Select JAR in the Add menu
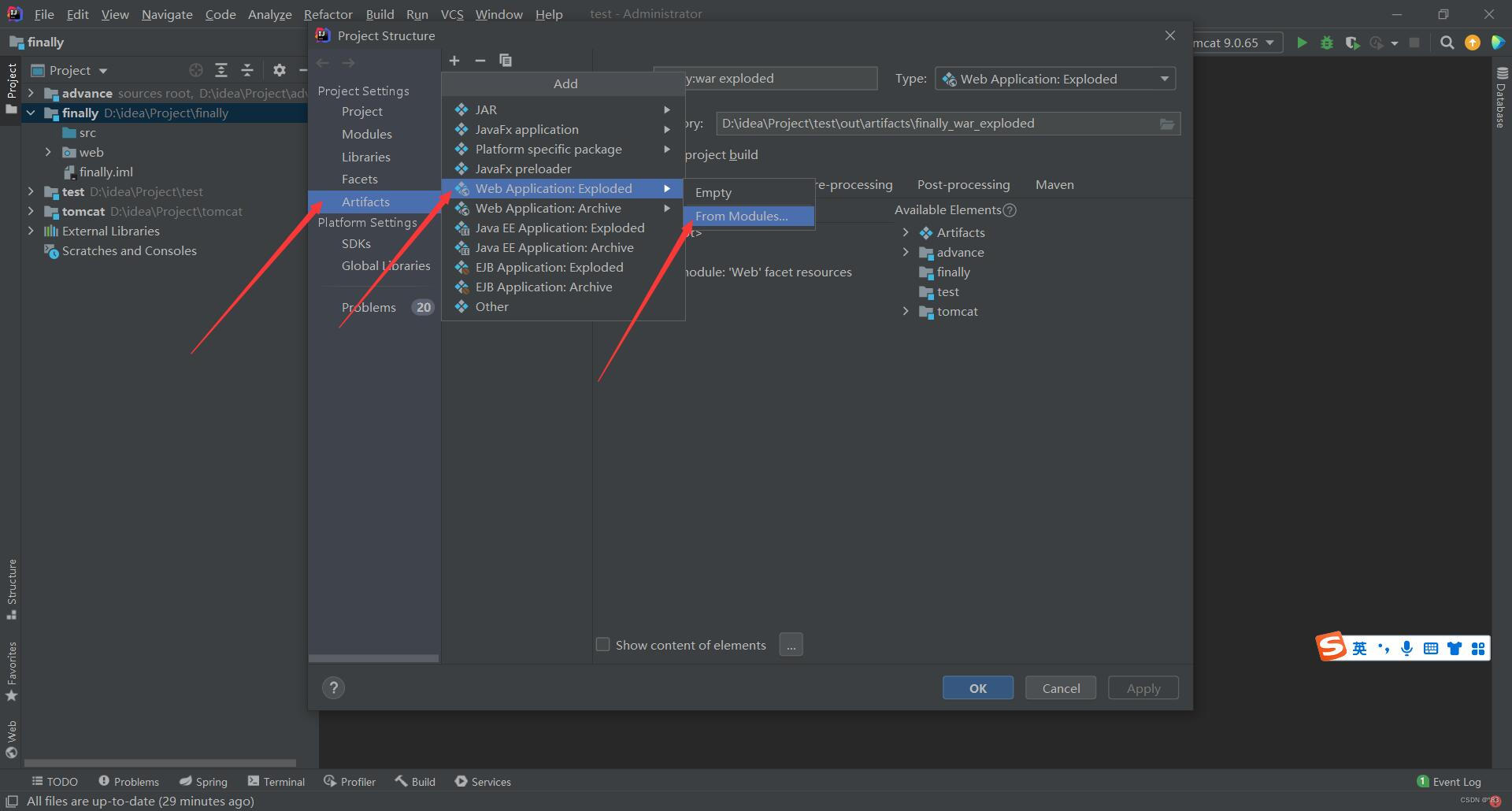 (563, 109)
